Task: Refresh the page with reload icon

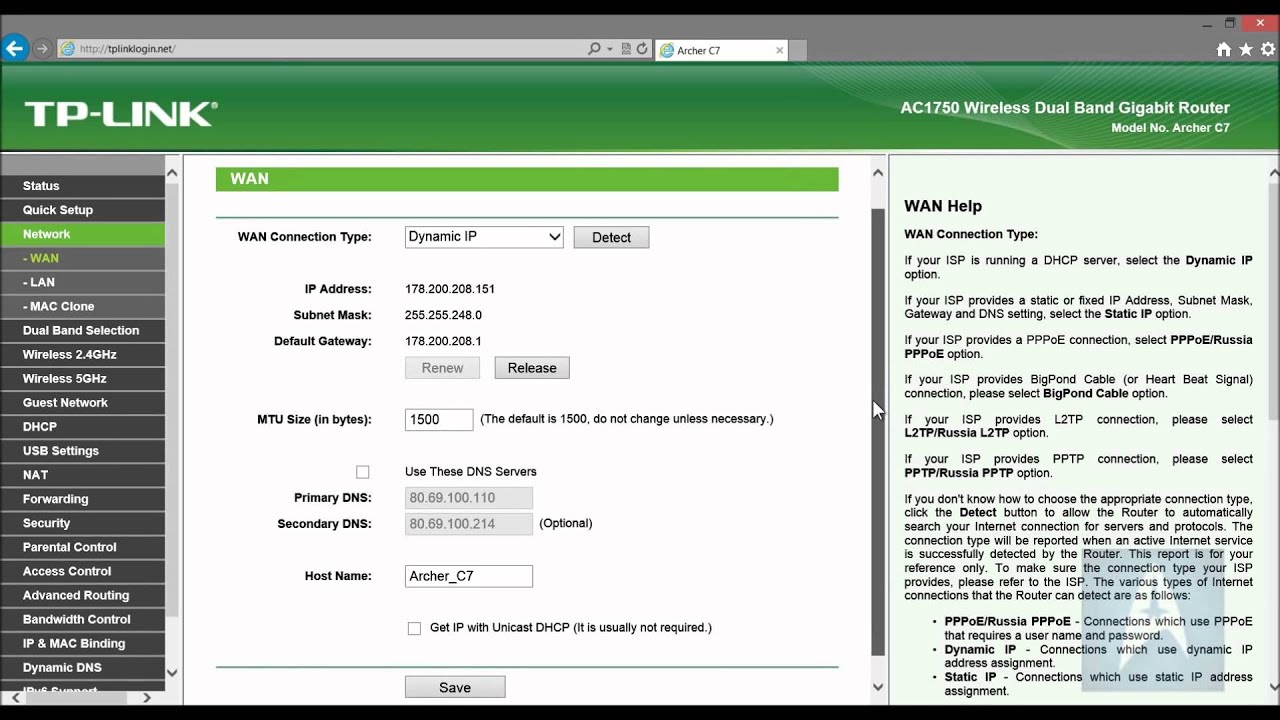Action: coord(642,48)
